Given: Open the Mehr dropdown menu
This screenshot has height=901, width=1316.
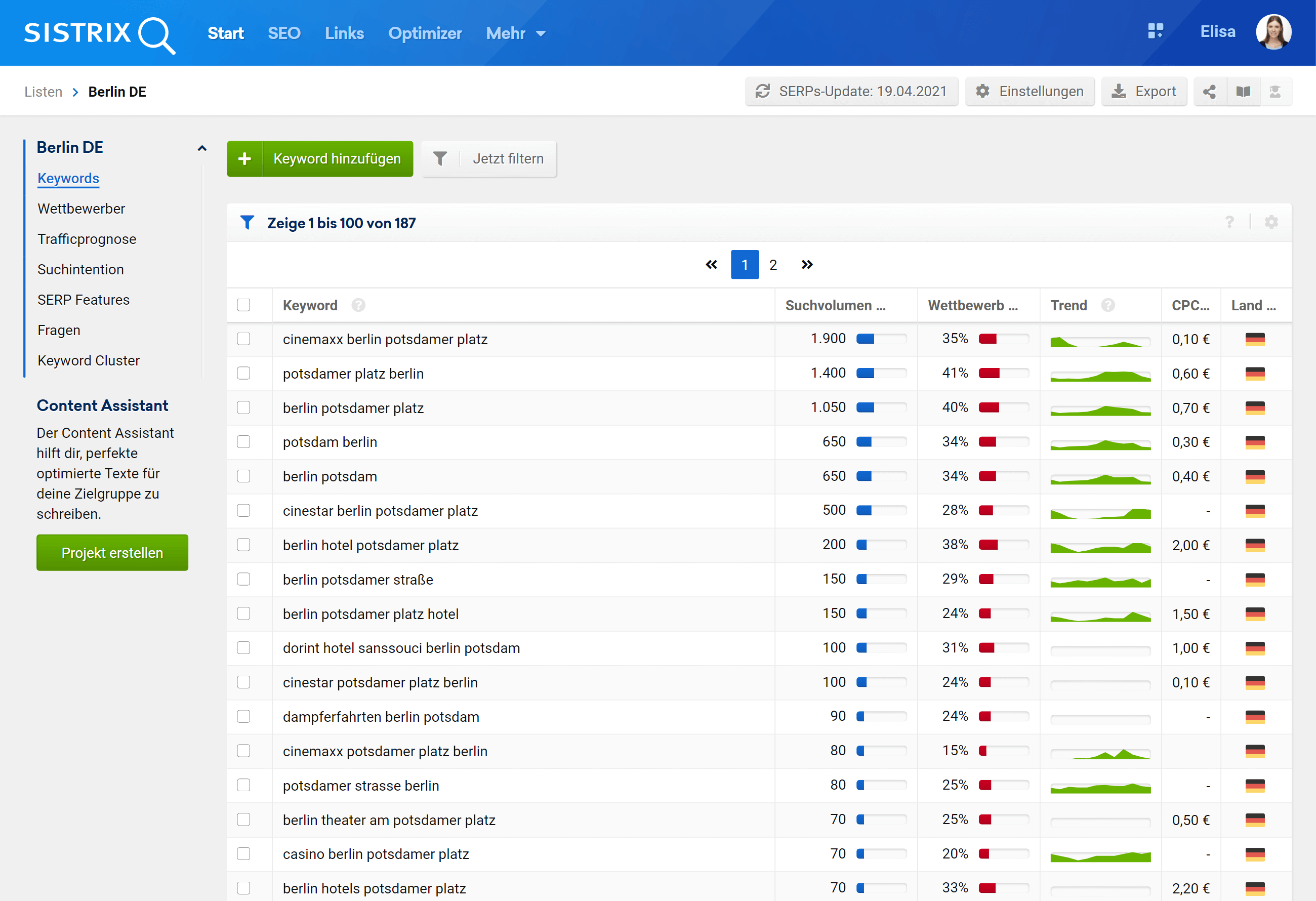Looking at the screenshot, I should tap(515, 33).
